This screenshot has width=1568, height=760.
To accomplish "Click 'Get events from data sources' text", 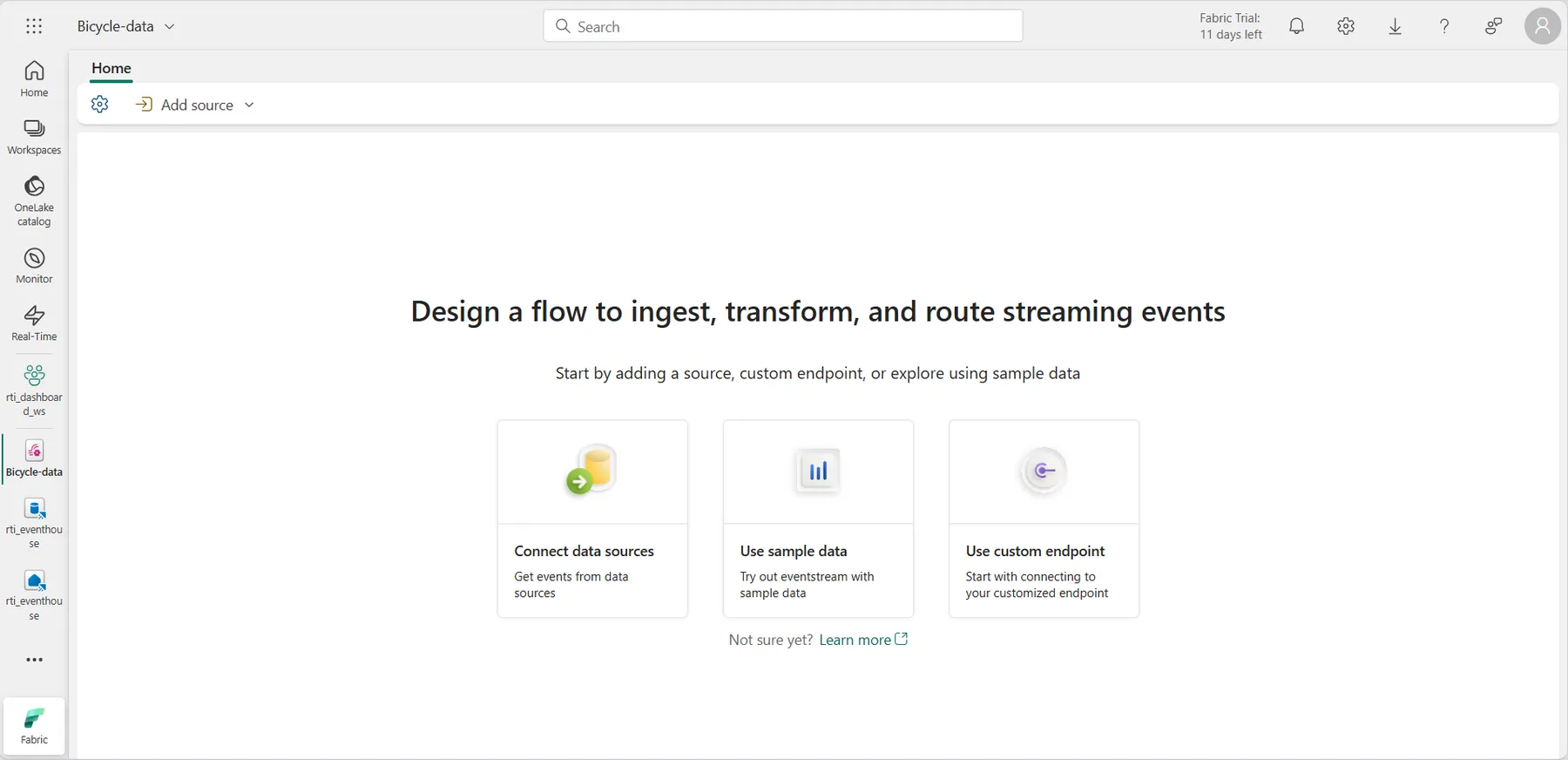I will pyautogui.click(x=571, y=585).
